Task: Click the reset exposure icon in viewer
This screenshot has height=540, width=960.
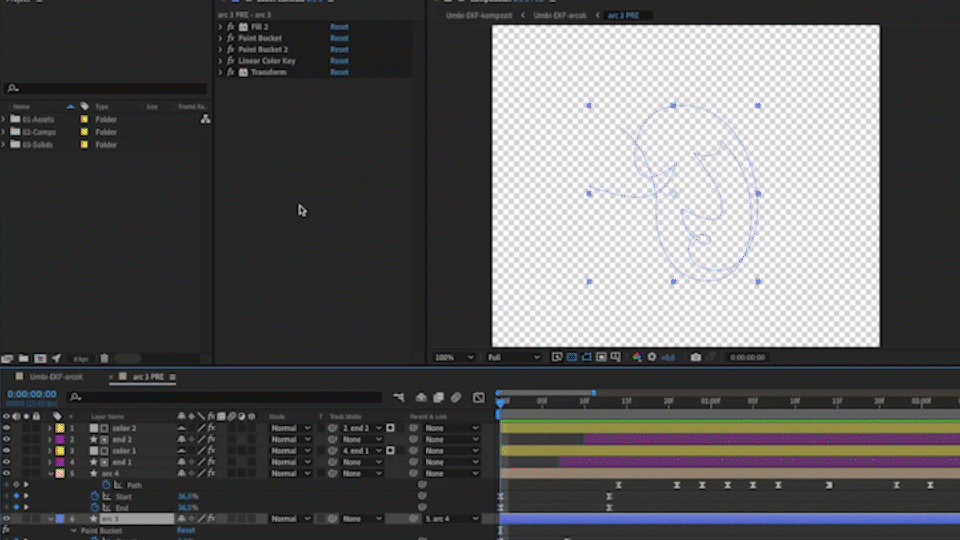Action: [x=651, y=358]
